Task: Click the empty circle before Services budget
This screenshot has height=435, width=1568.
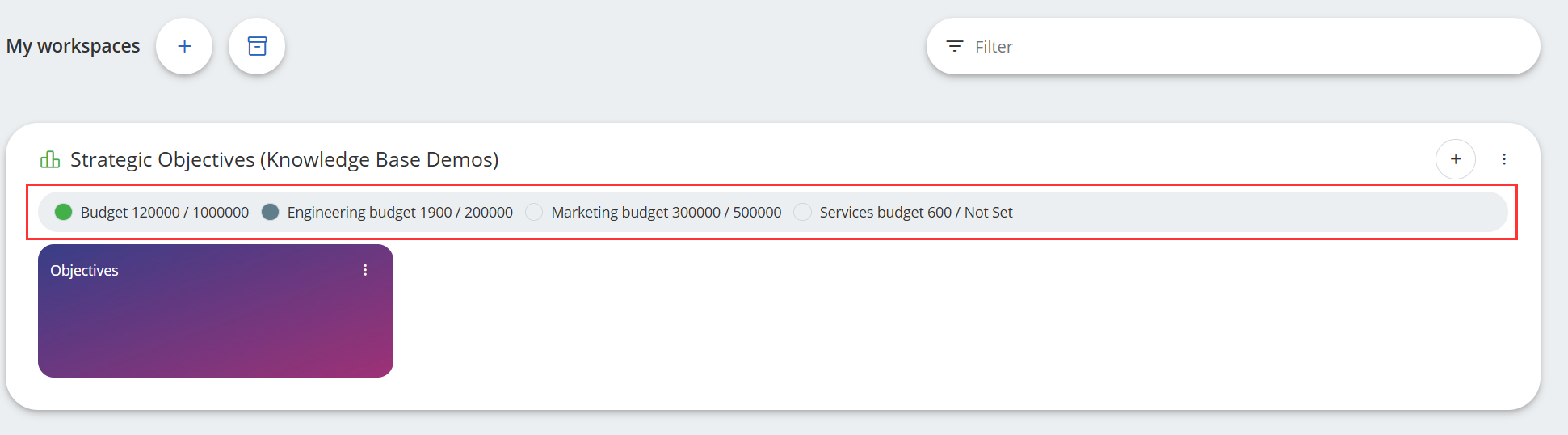Action: pyautogui.click(x=802, y=212)
